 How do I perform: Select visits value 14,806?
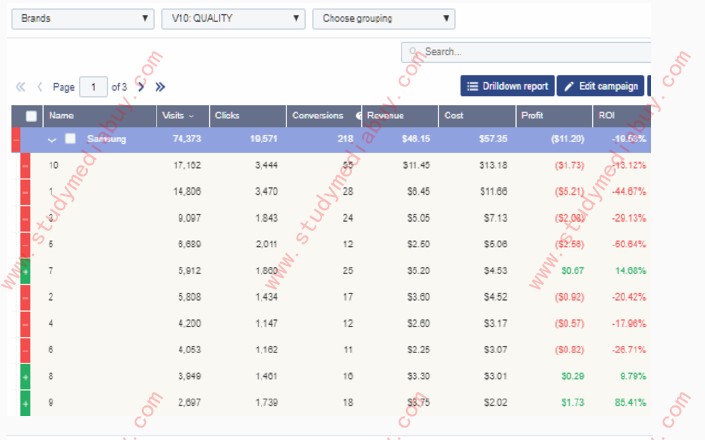click(187, 192)
